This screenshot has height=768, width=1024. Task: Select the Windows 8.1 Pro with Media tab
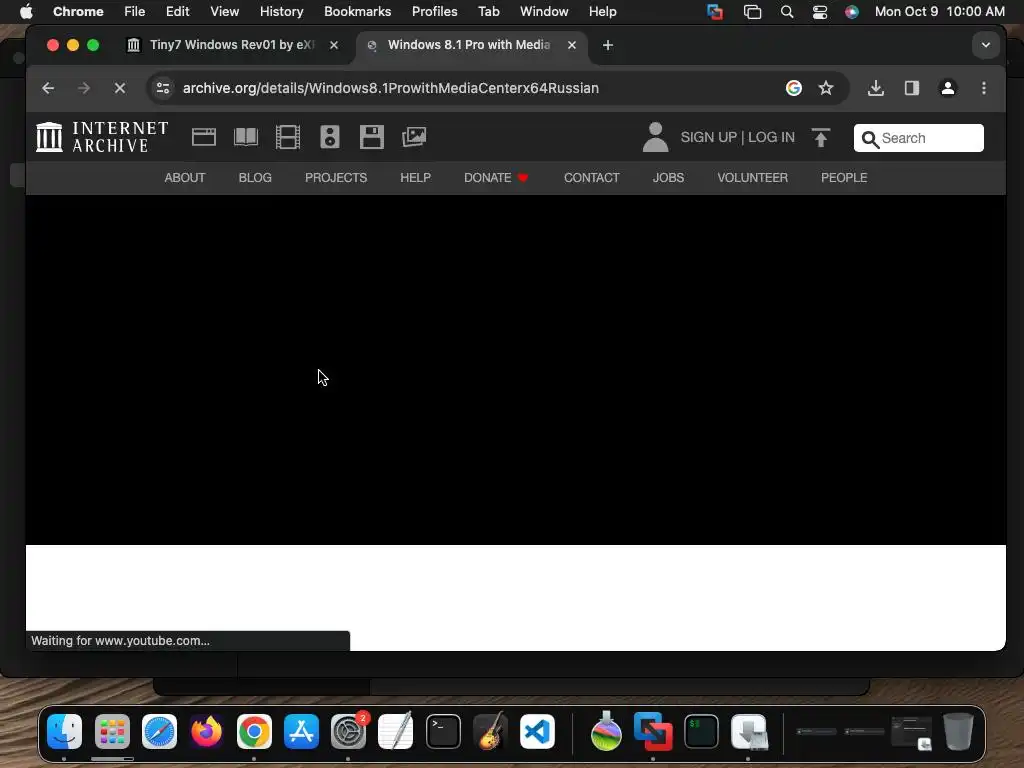470,45
